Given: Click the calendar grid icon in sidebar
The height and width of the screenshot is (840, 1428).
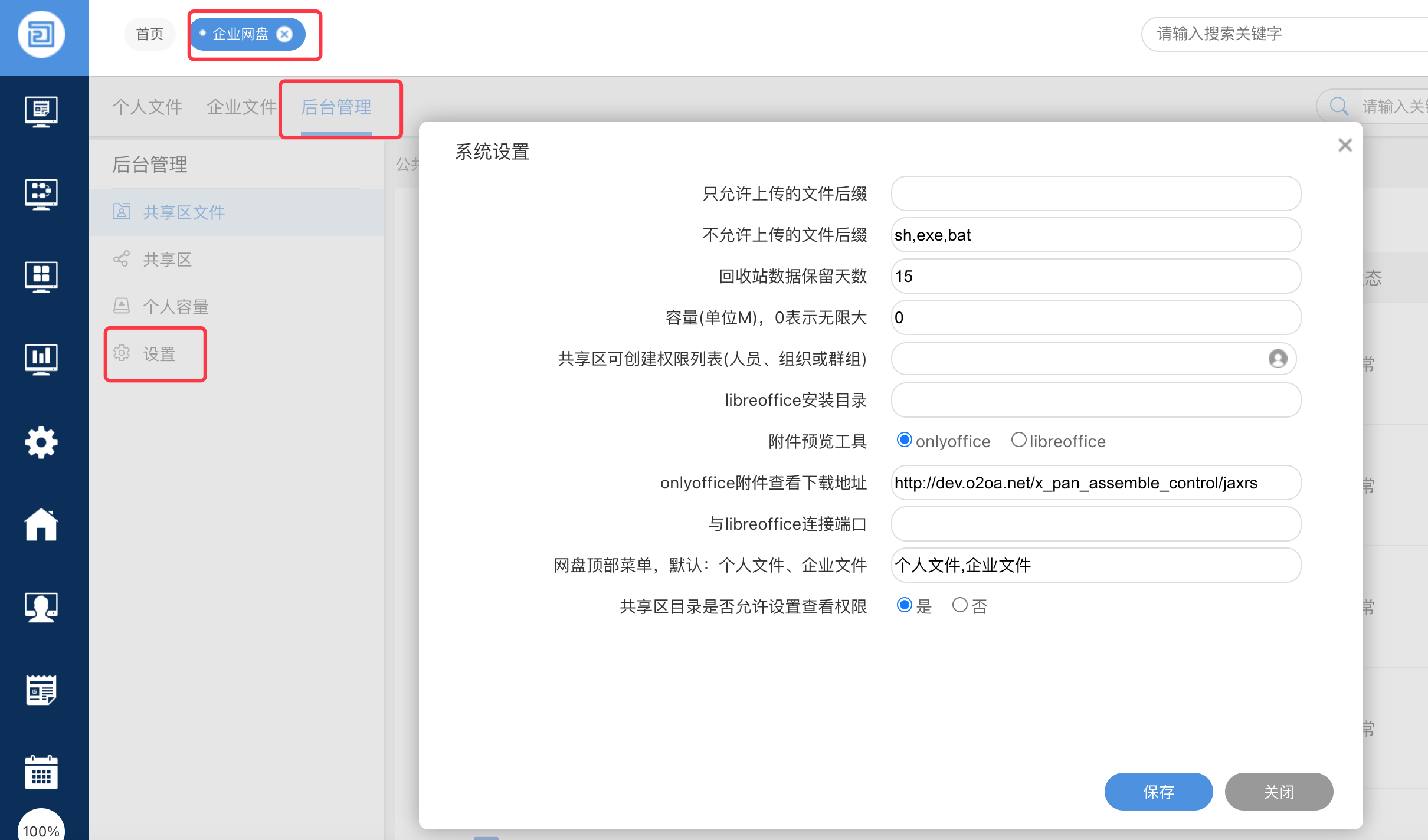Looking at the screenshot, I should pos(41,772).
